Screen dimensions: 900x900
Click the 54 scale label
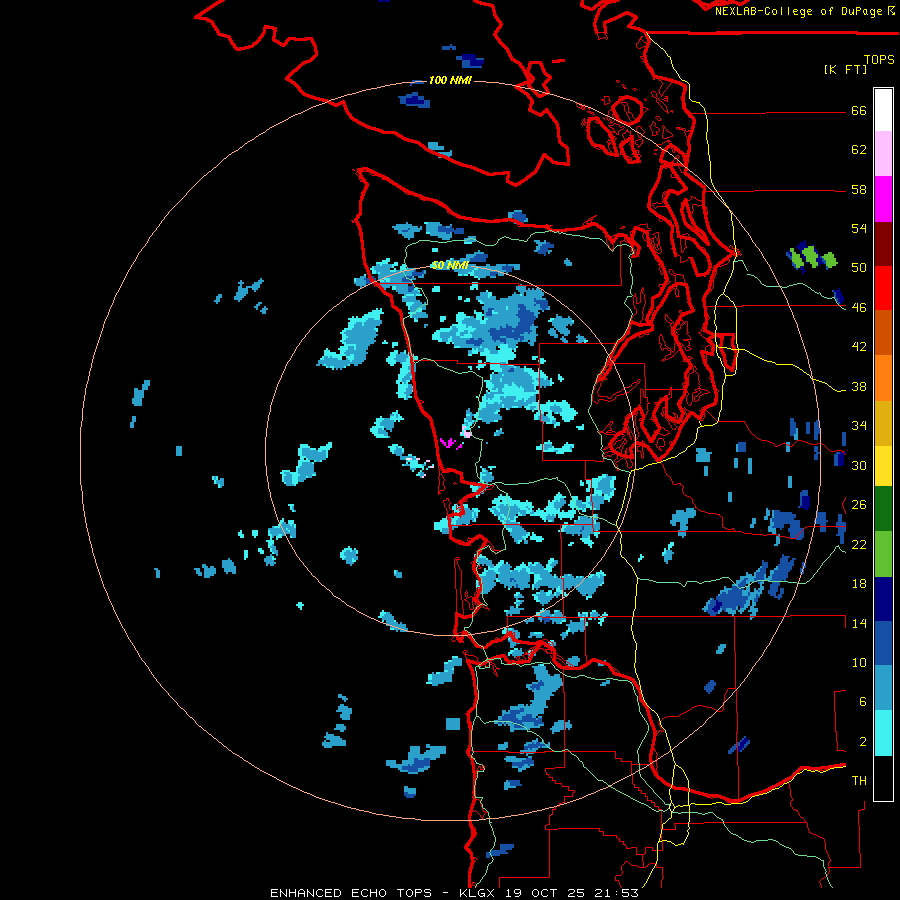point(859,228)
